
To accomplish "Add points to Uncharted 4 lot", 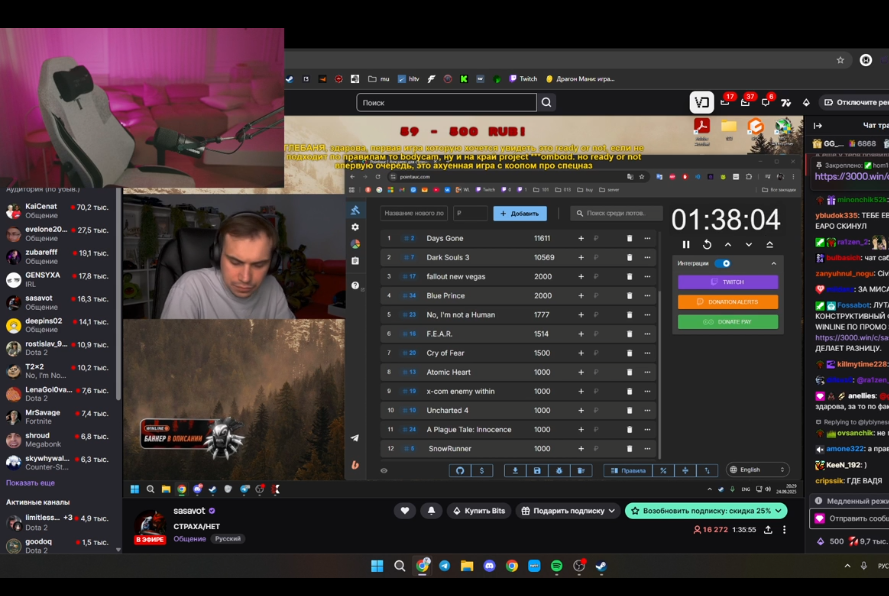I will pyautogui.click(x=581, y=410).
